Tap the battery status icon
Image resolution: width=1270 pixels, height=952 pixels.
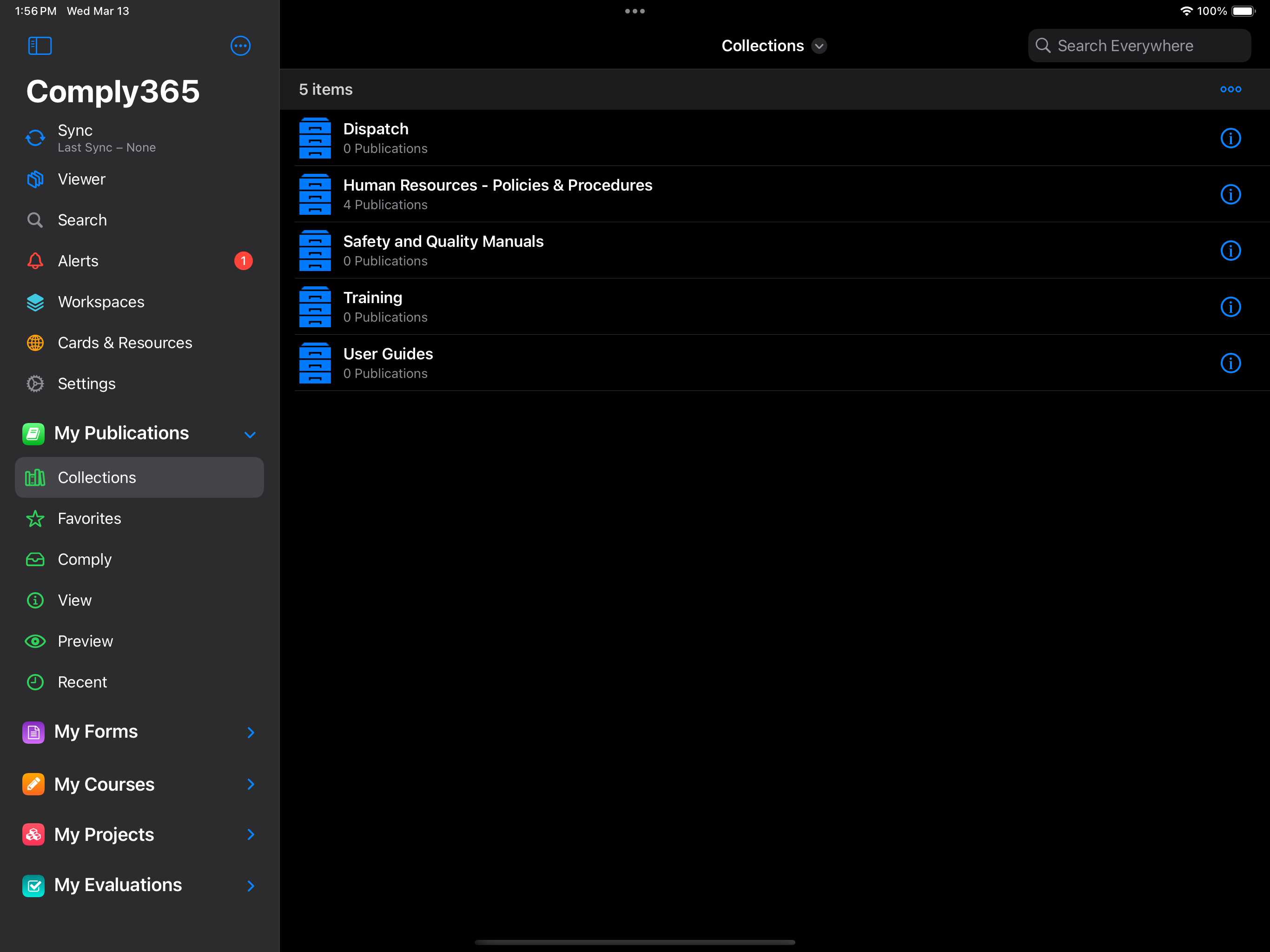pos(1244,11)
